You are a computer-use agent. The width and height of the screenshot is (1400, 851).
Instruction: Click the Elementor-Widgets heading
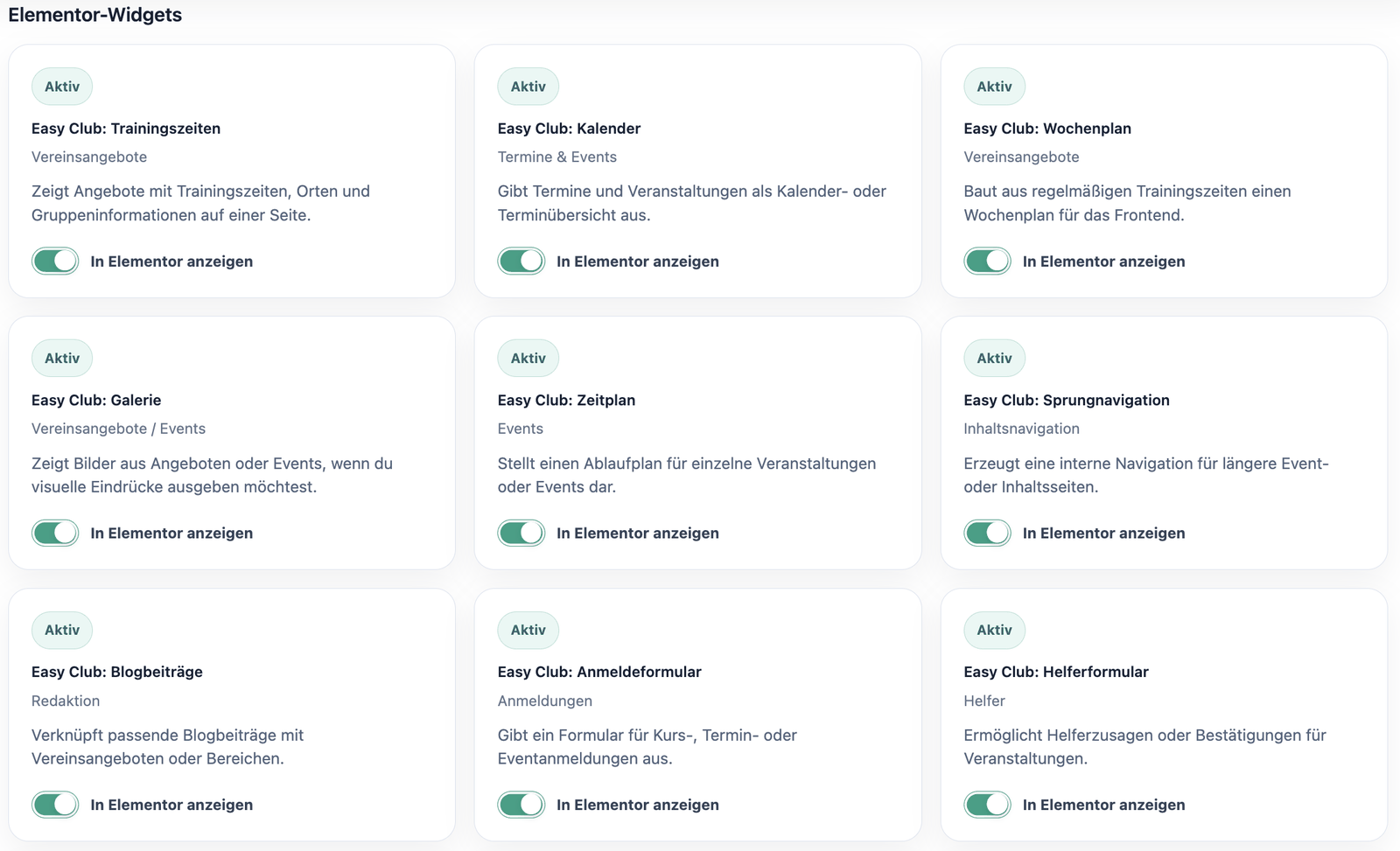[x=95, y=15]
